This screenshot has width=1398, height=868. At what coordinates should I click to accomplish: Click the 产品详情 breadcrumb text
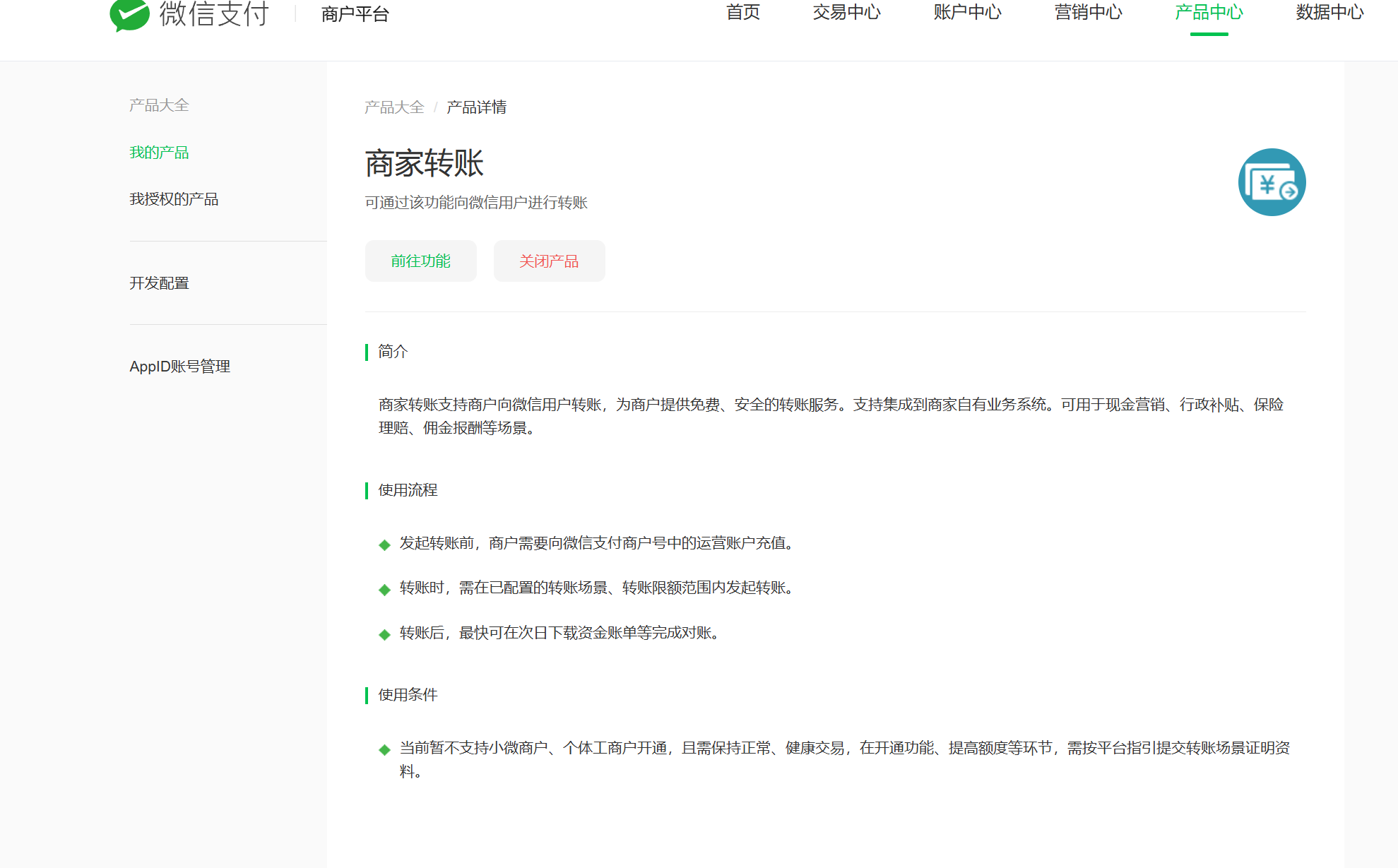click(476, 107)
